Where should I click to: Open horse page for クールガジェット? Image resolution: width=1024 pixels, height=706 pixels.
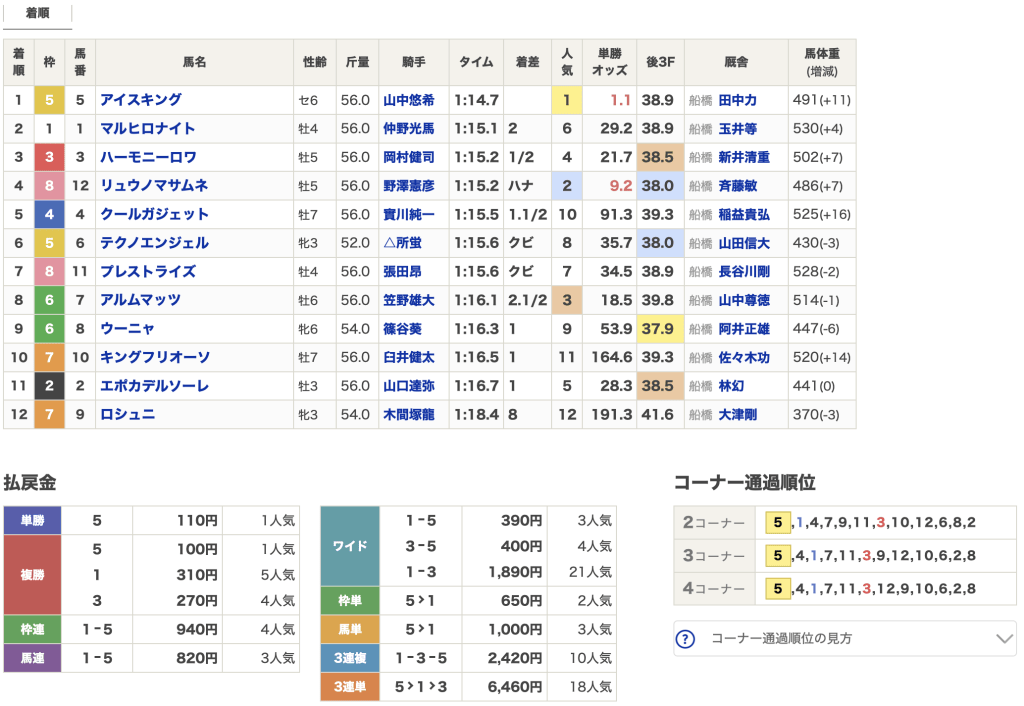click(x=154, y=214)
